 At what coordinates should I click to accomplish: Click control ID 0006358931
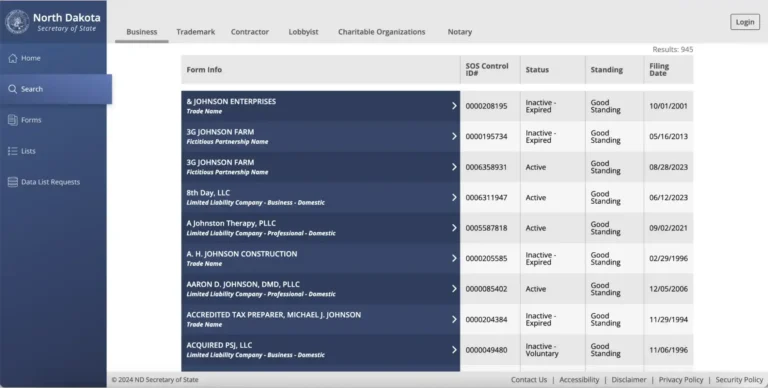coord(486,167)
